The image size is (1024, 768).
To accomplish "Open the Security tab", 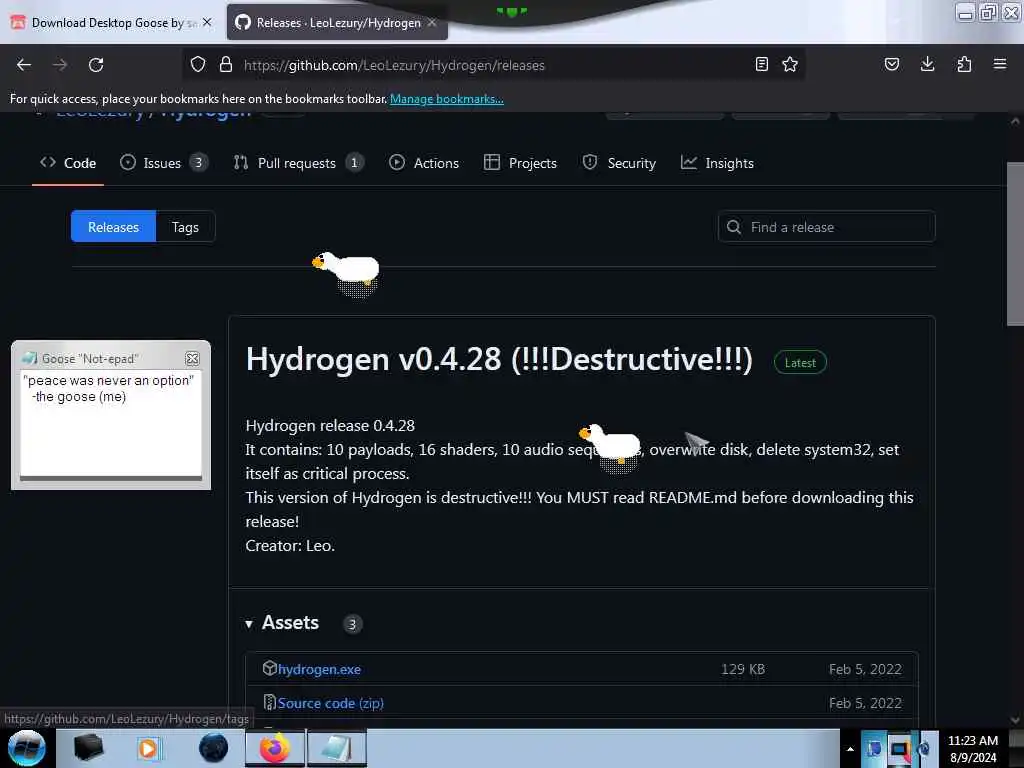I will (619, 163).
